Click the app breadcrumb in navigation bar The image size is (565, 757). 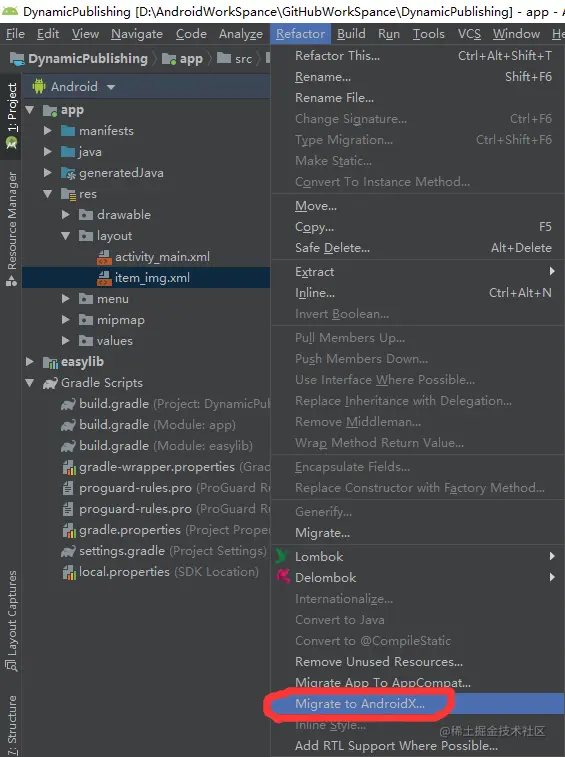(x=183, y=59)
